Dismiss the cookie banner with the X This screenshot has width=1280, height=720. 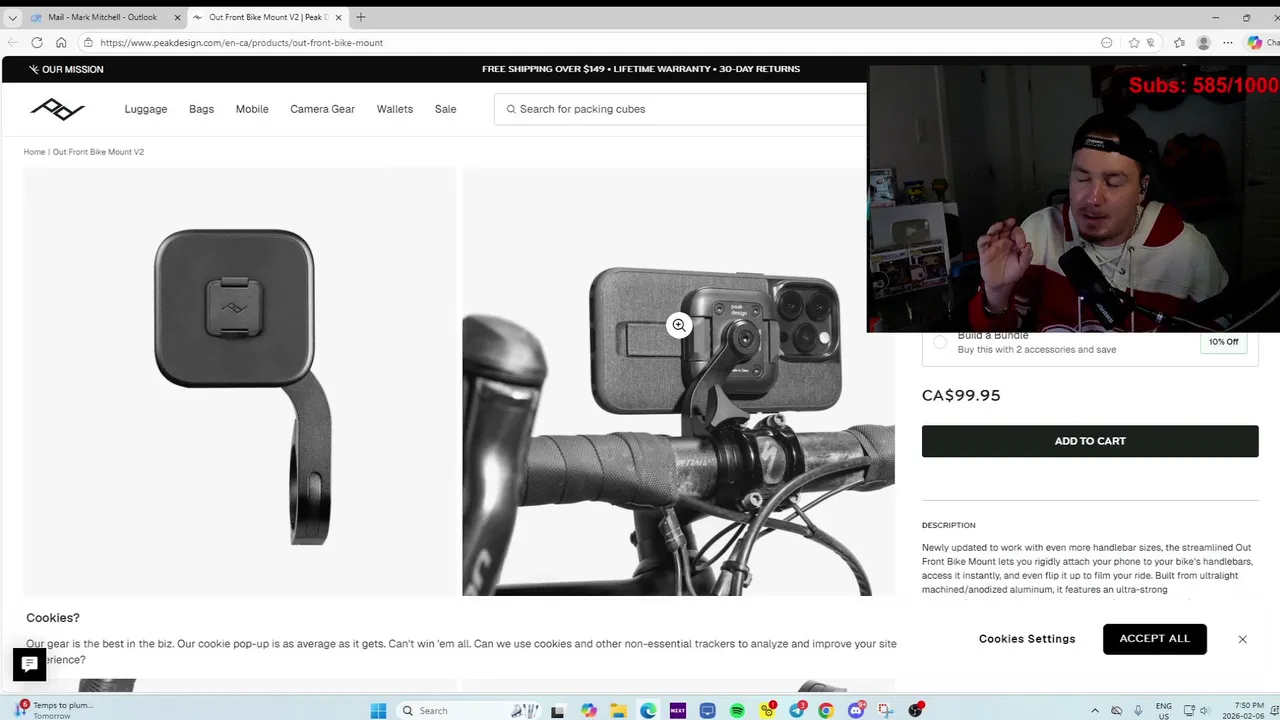pyautogui.click(x=1242, y=639)
